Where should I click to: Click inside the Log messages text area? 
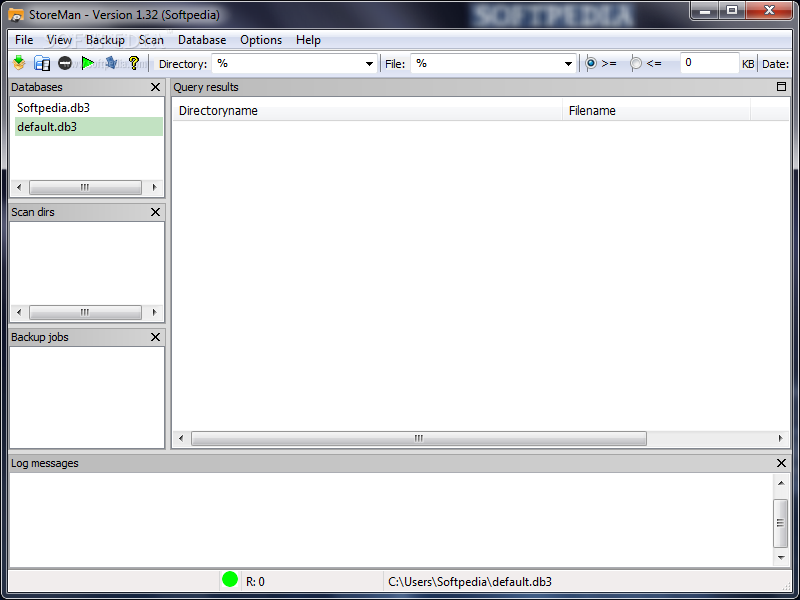391,520
